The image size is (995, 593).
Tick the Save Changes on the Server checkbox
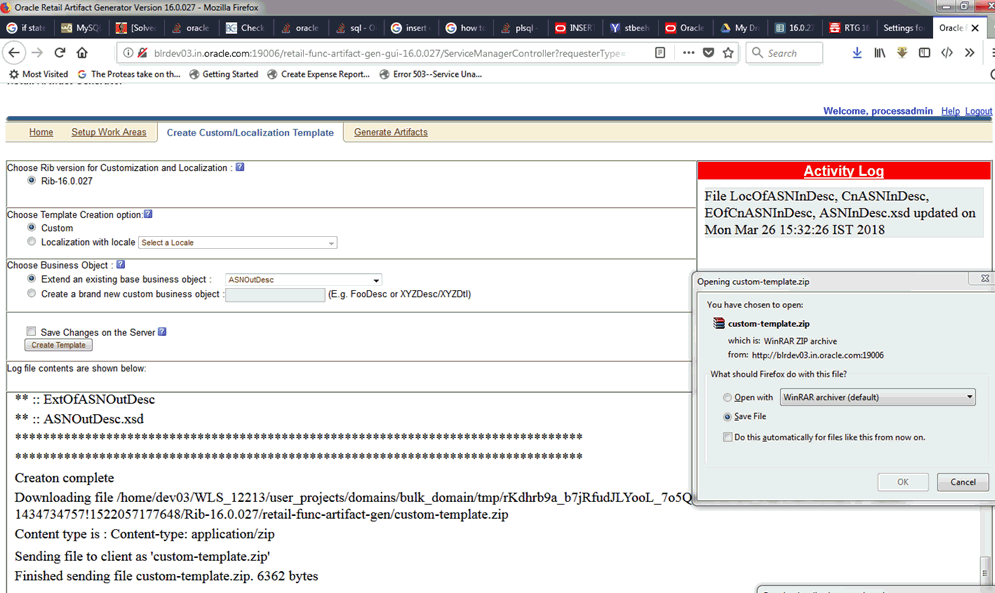31,331
